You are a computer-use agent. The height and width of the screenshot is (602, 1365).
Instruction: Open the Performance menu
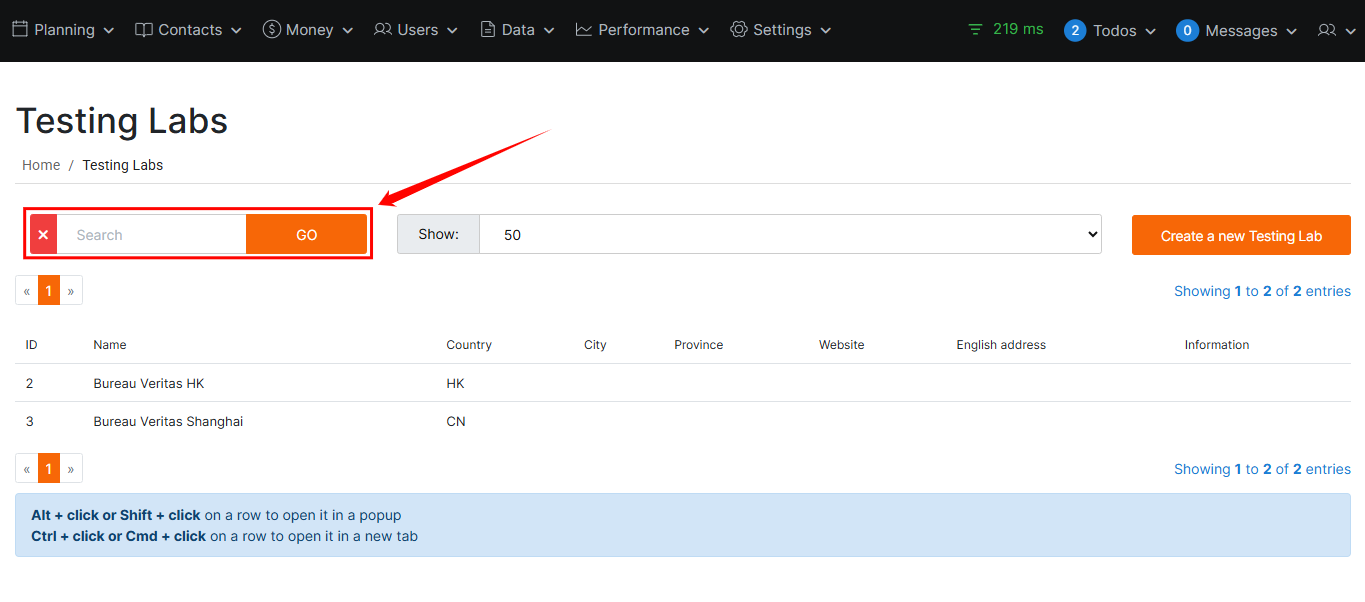tap(642, 30)
